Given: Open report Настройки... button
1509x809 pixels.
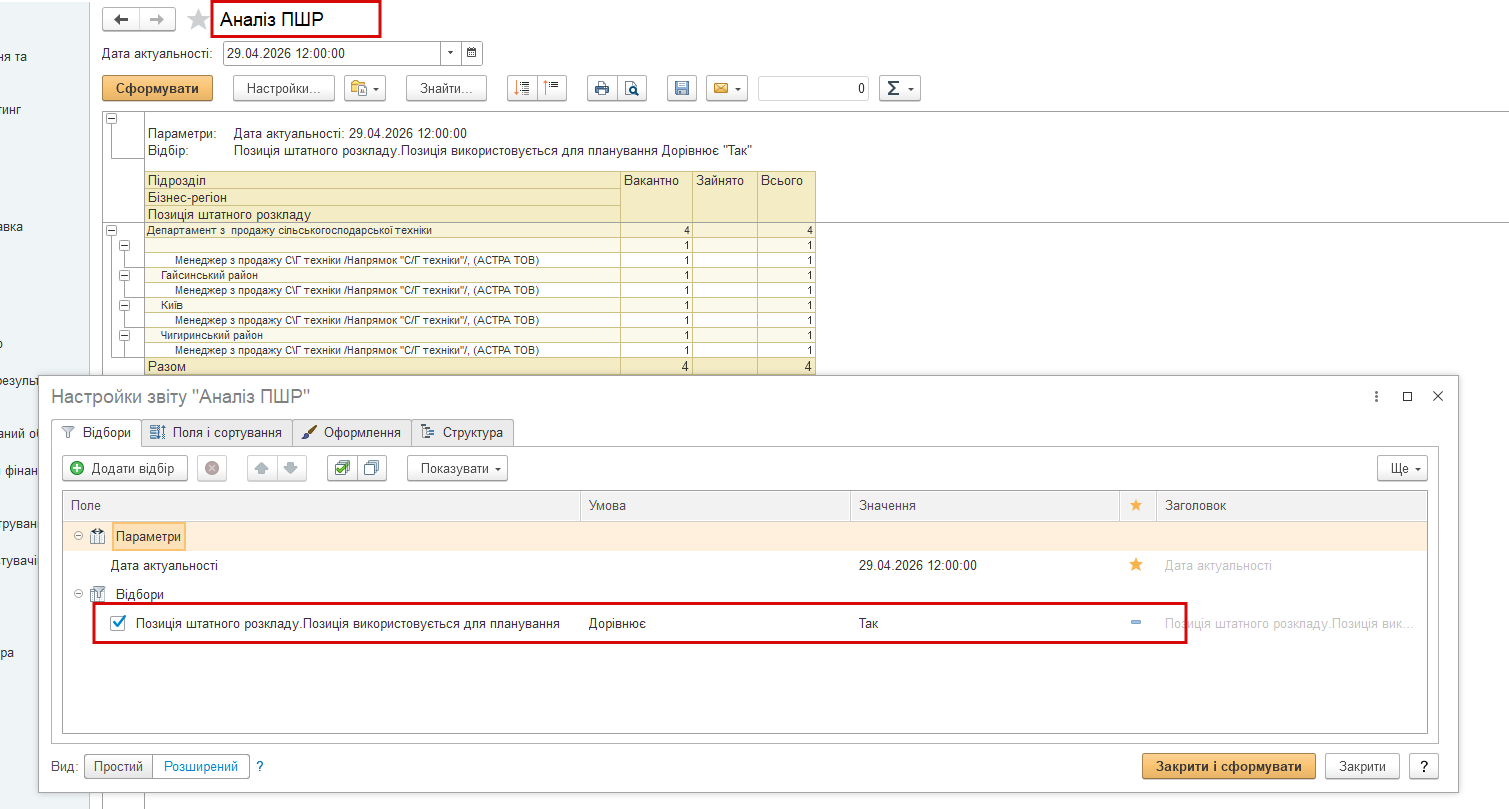Looking at the screenshot, I should (x=283, y=88).
